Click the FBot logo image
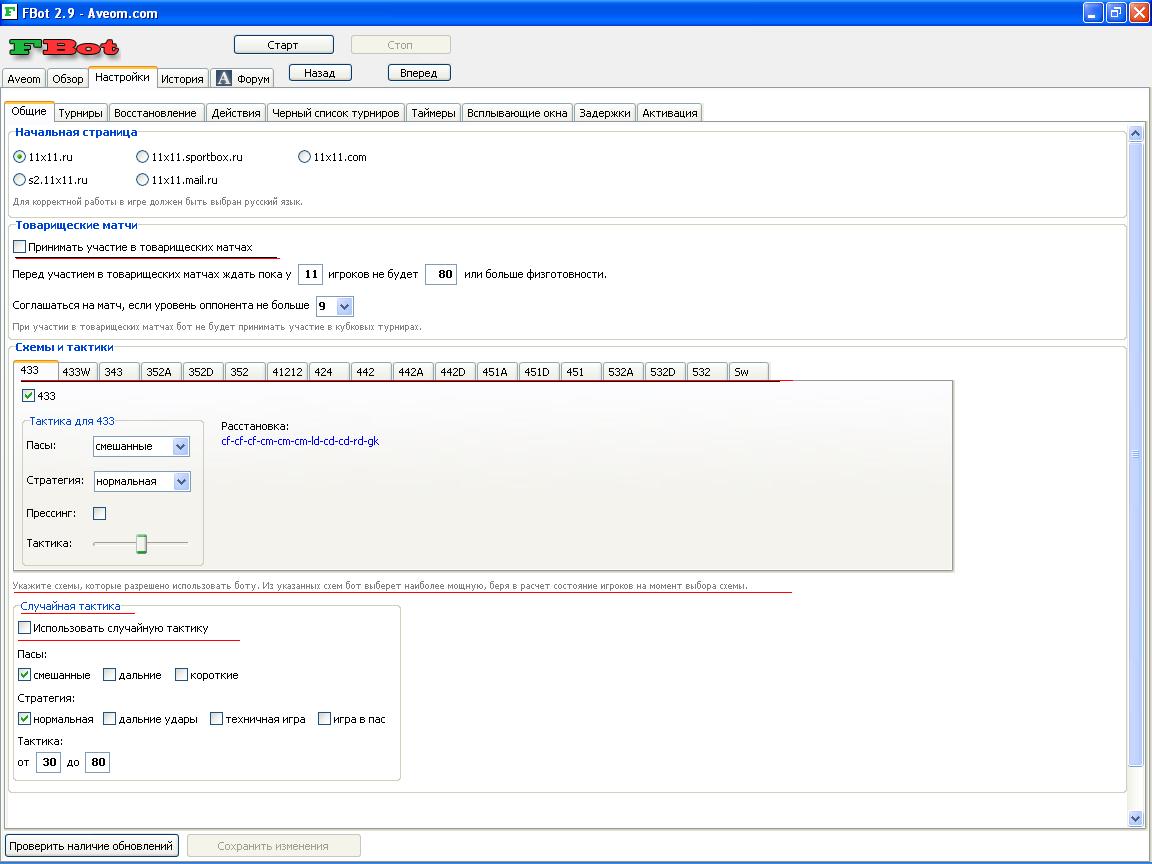 pos(64,47)
